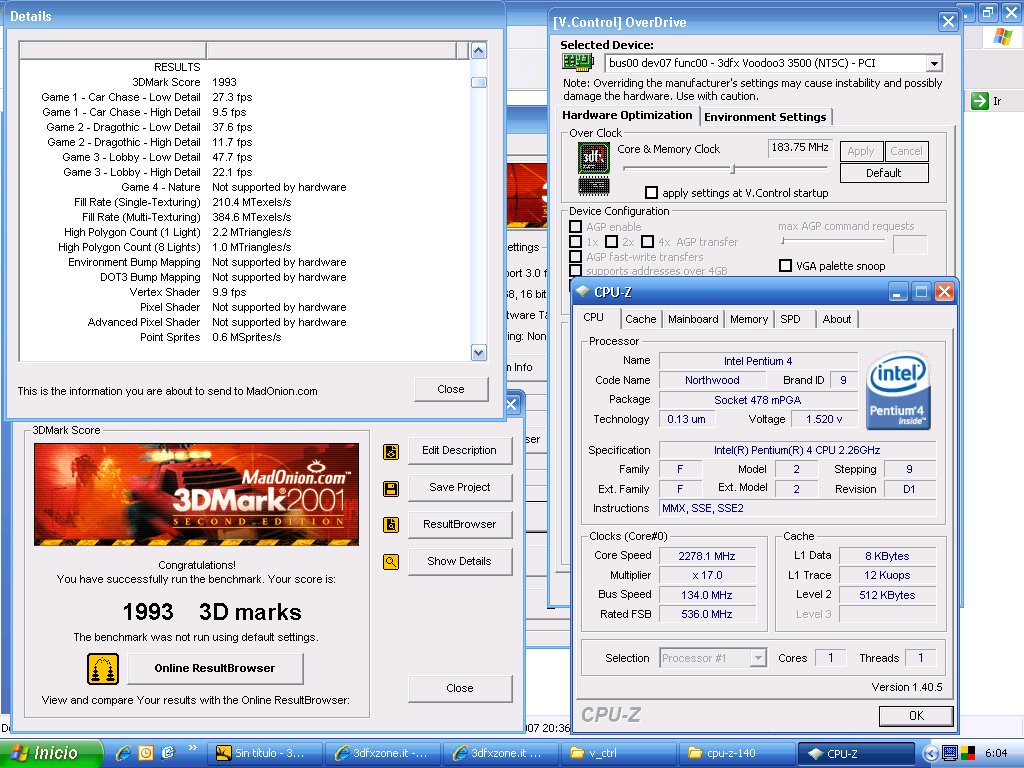Click the ResultBrowser document search icon
The image size is (1024, 768).
[391, 525]
